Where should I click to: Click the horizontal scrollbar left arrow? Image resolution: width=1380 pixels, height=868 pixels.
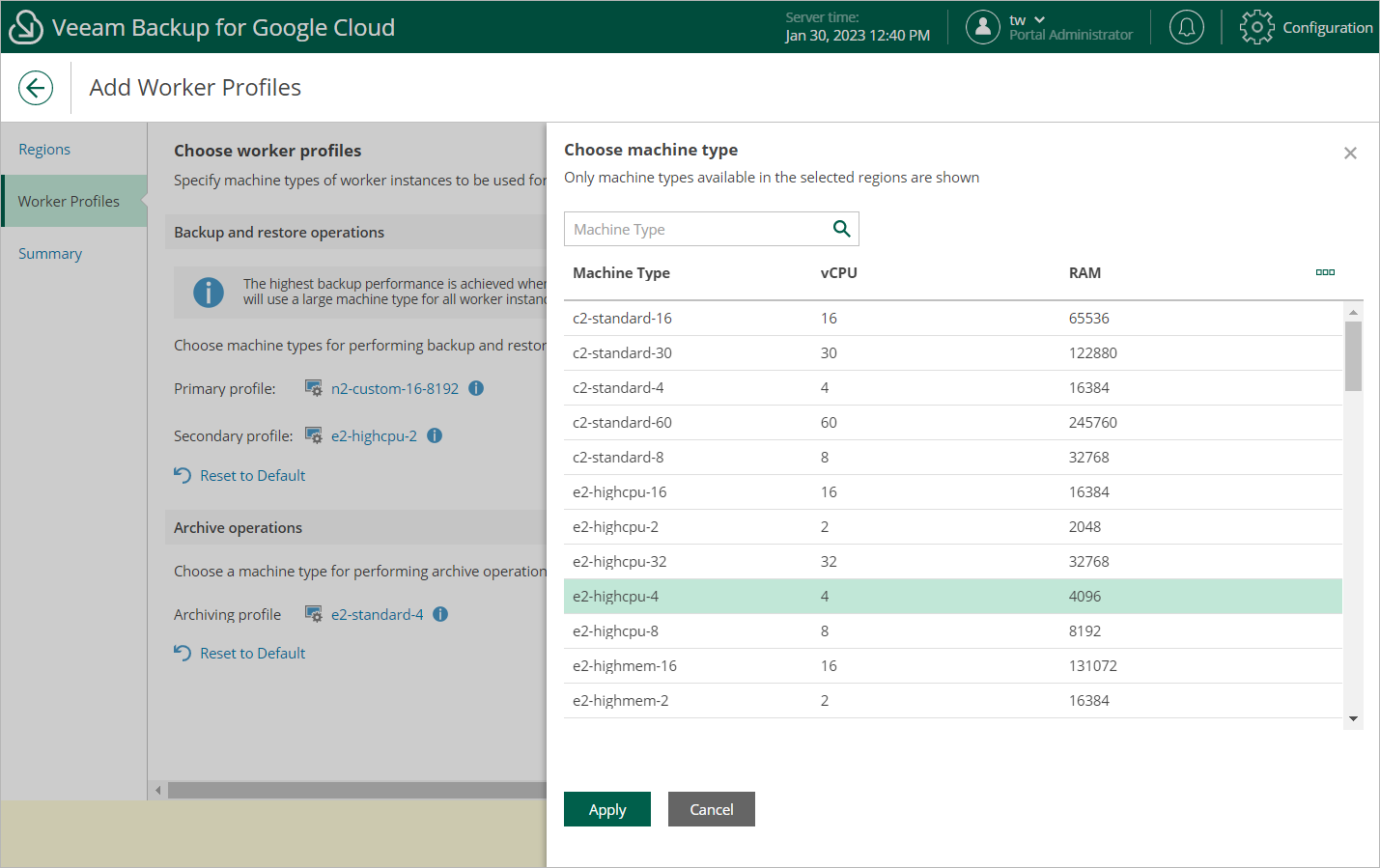pos(157,790)
